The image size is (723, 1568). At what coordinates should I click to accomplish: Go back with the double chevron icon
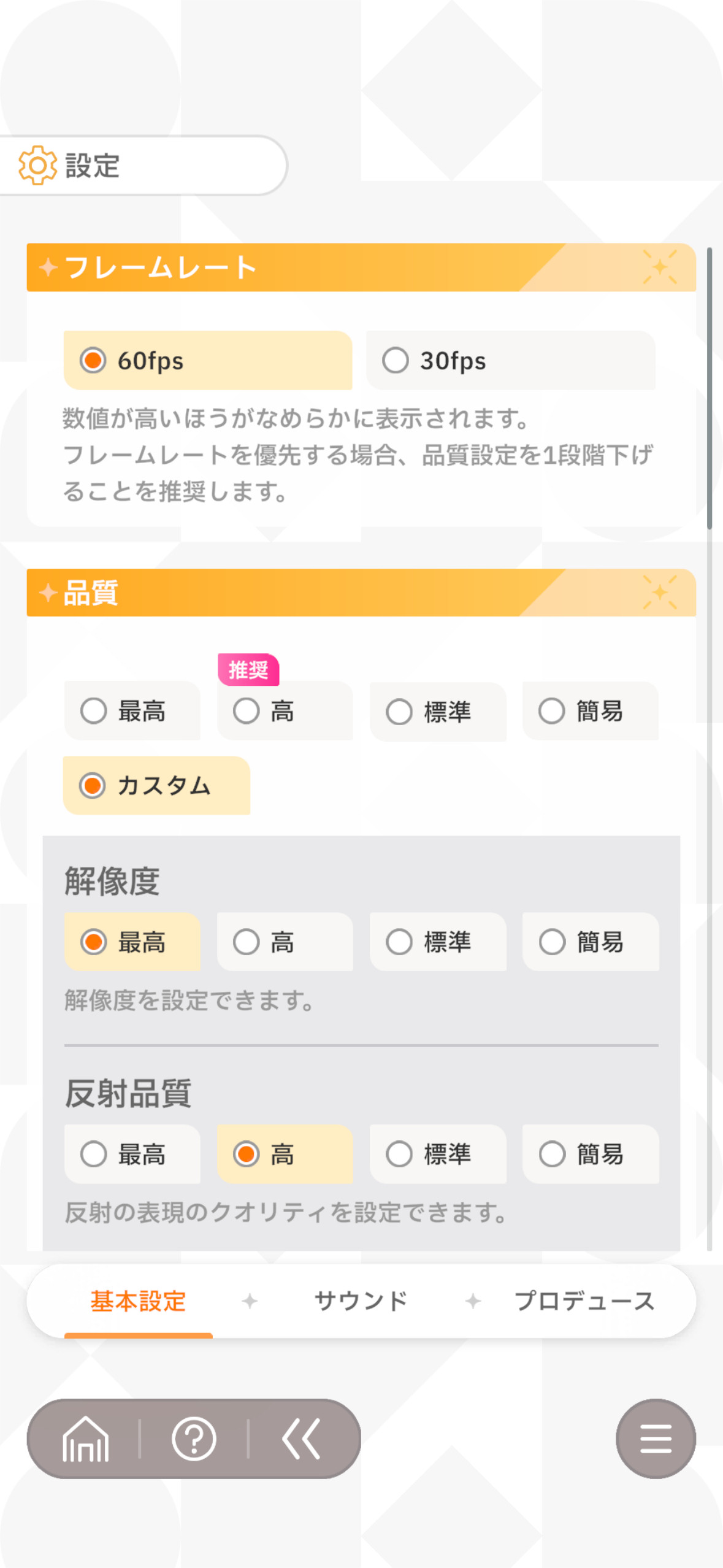click(x=301, y=1439)
